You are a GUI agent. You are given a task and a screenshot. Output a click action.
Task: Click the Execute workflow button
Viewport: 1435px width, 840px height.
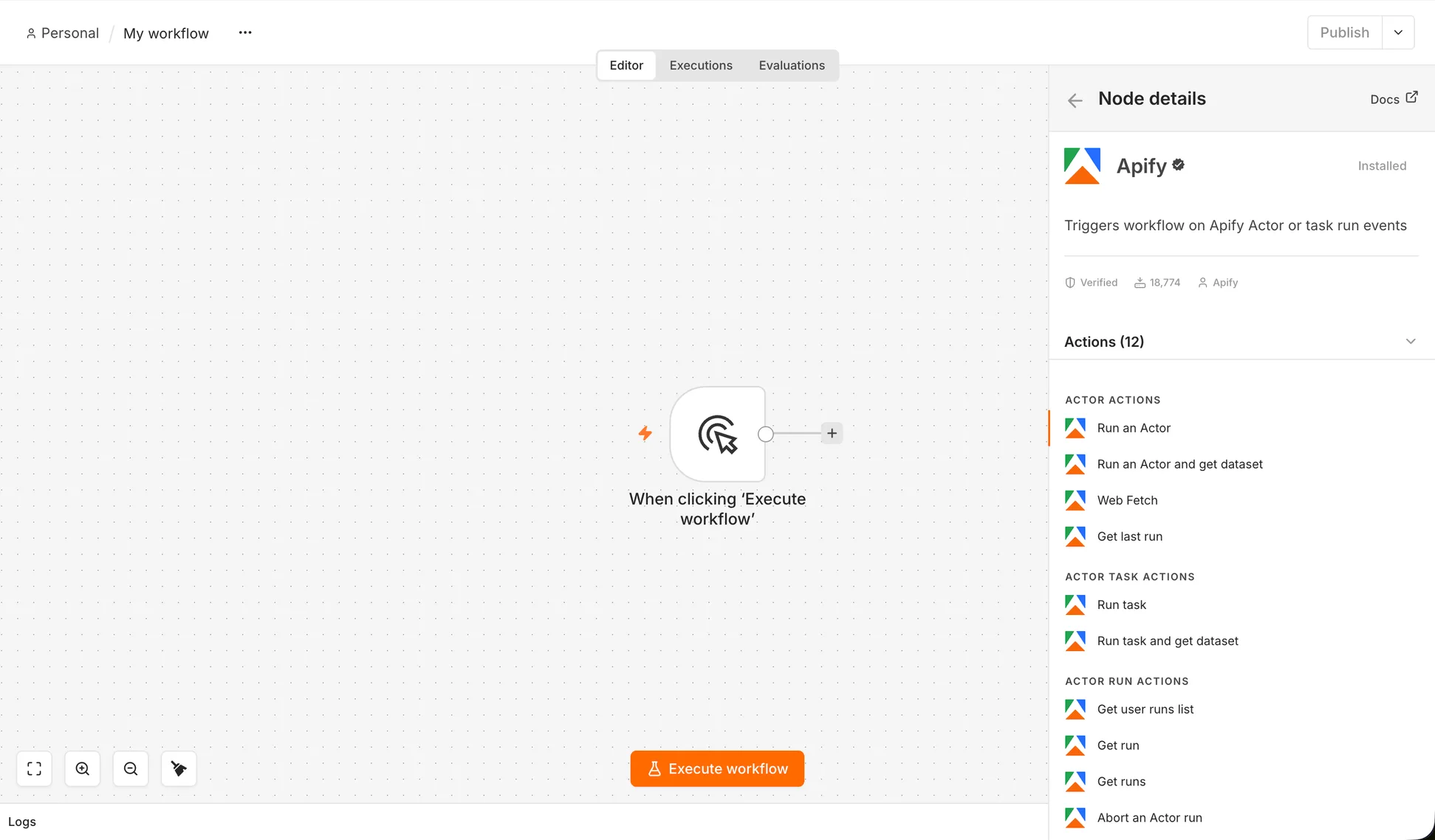tap(717, 768)
